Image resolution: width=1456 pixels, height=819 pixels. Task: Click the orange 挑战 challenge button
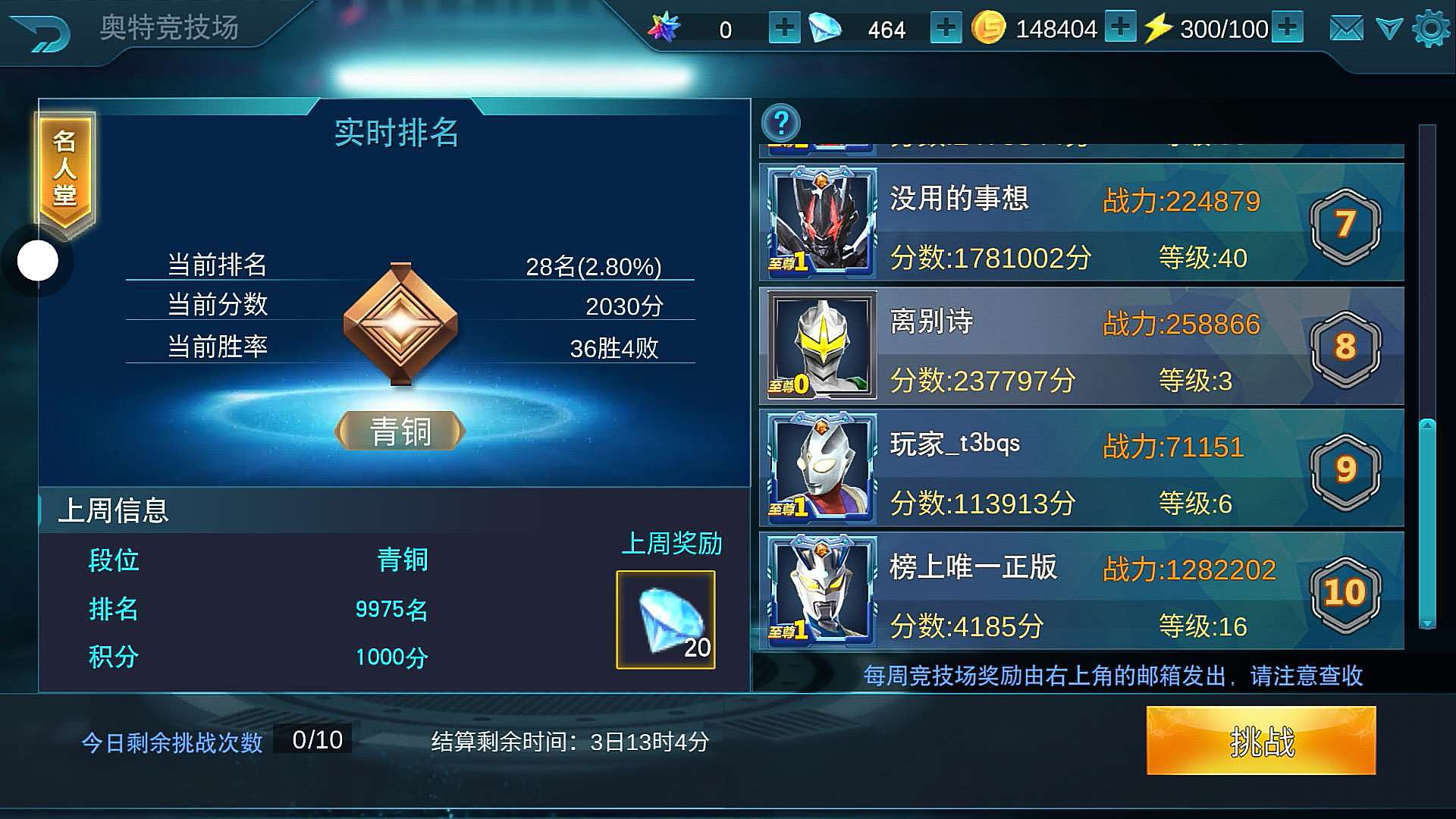coord(1261,741)
